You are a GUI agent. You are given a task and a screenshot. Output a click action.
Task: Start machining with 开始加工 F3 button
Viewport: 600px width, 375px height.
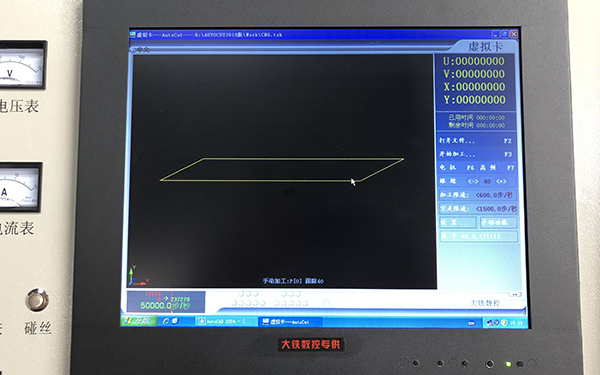click(476, 154)
